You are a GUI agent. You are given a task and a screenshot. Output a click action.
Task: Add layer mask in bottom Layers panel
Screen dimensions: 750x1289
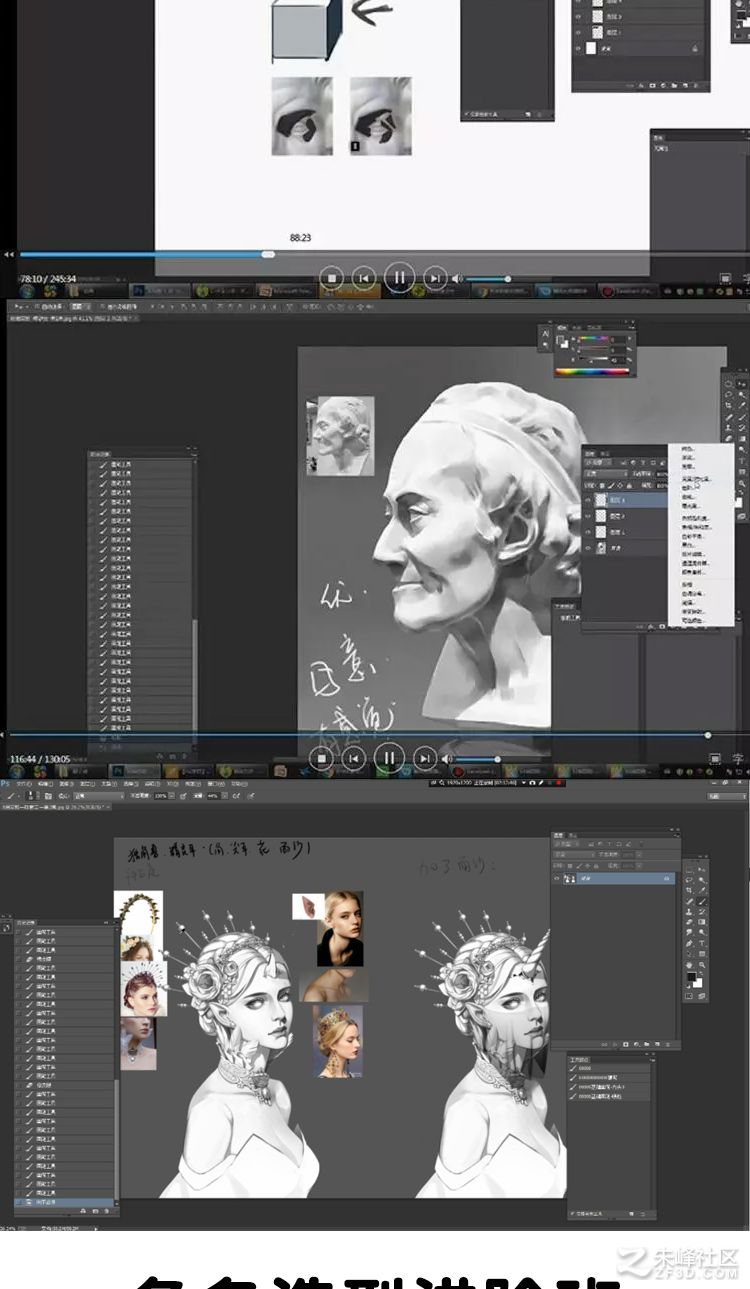(x=626, y=1044)
